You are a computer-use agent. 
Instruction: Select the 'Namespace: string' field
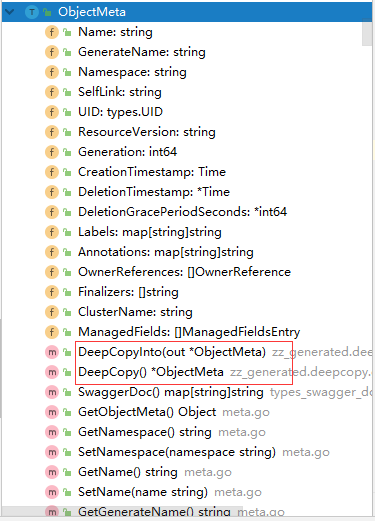(x=132, y=72)
